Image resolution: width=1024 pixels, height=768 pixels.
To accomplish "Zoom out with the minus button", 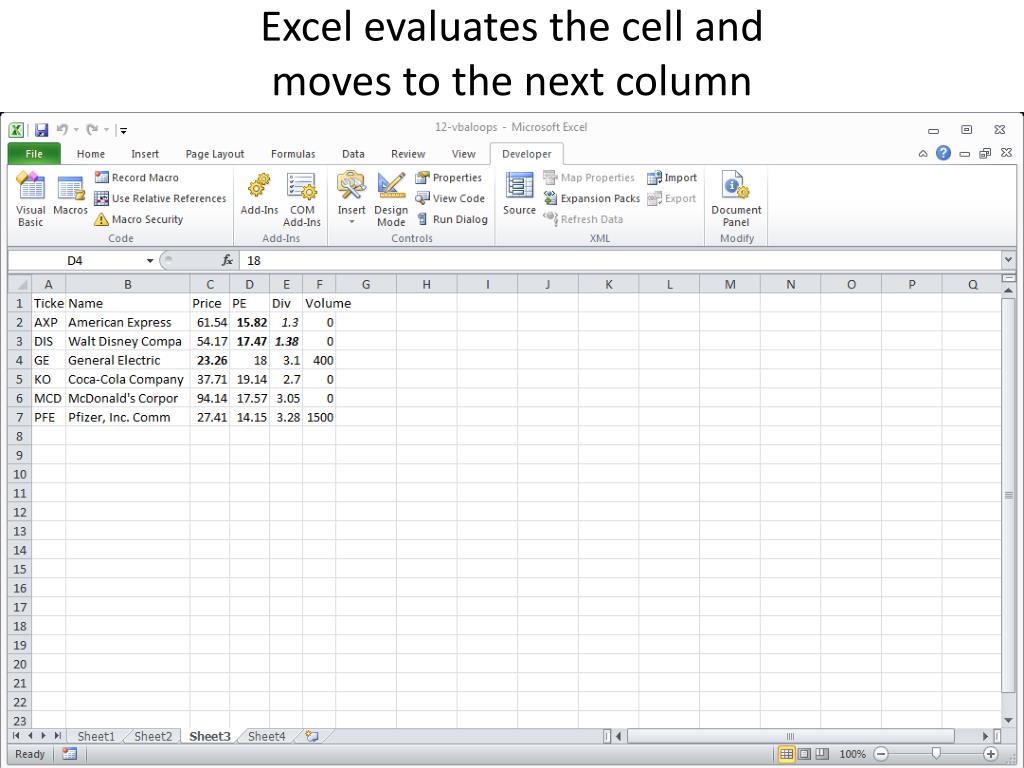I will point(880,754).
